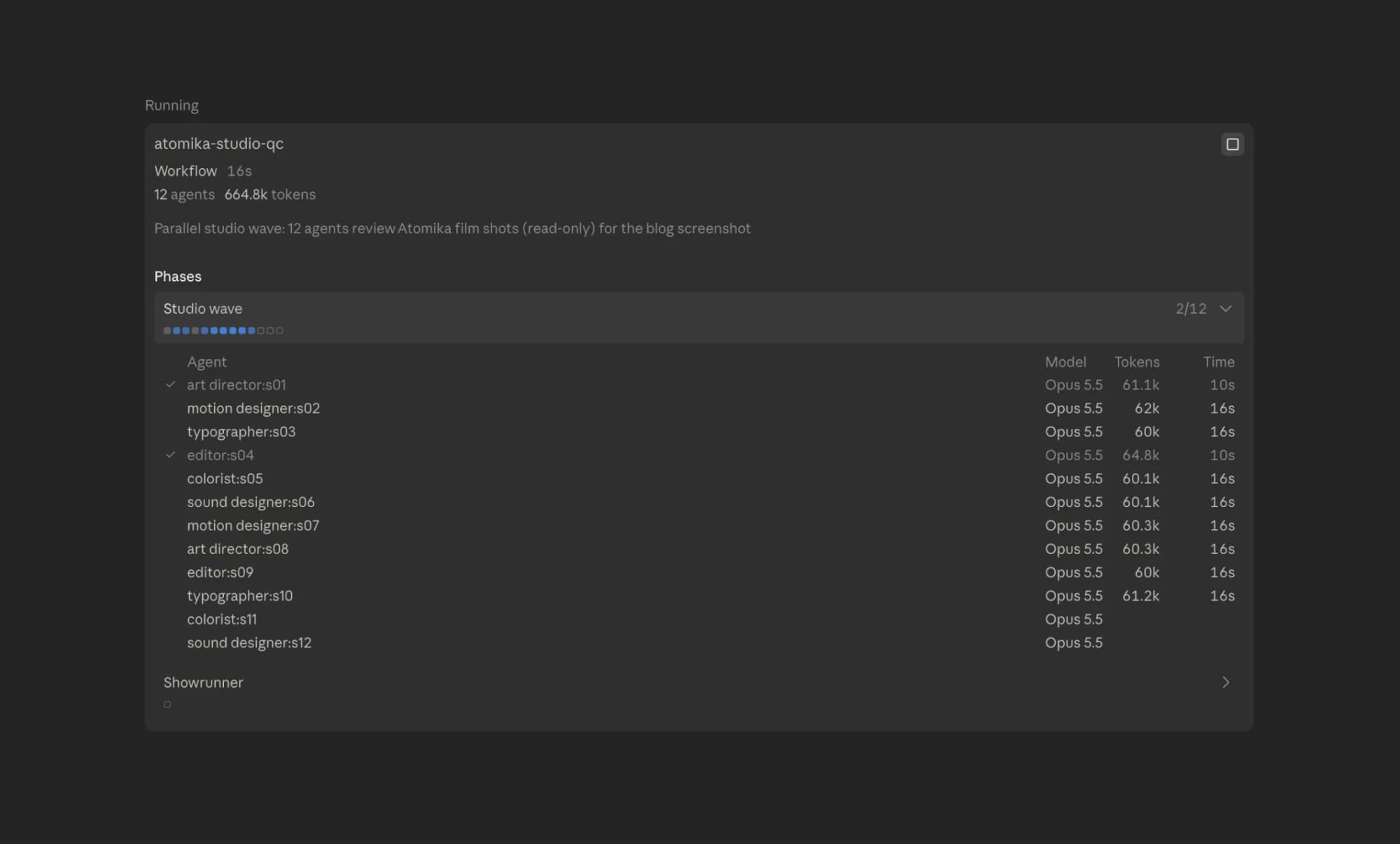
Task: Click the Workflow 16s elapsed label
Action: pos(203,171)
